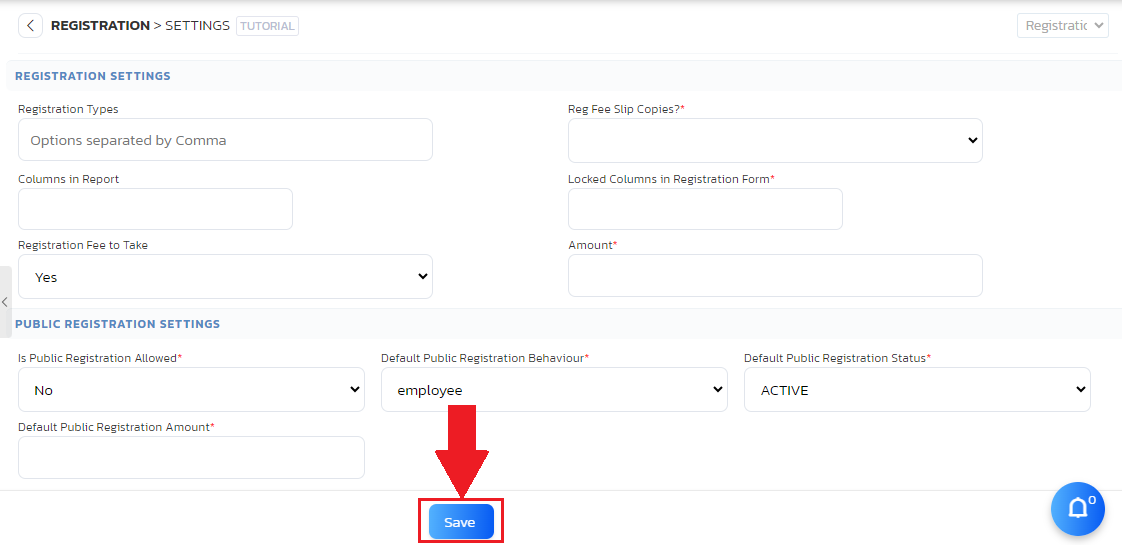
Task: Open the Reg Fee Slip Copies dropdown
Action: pos(775,141)
